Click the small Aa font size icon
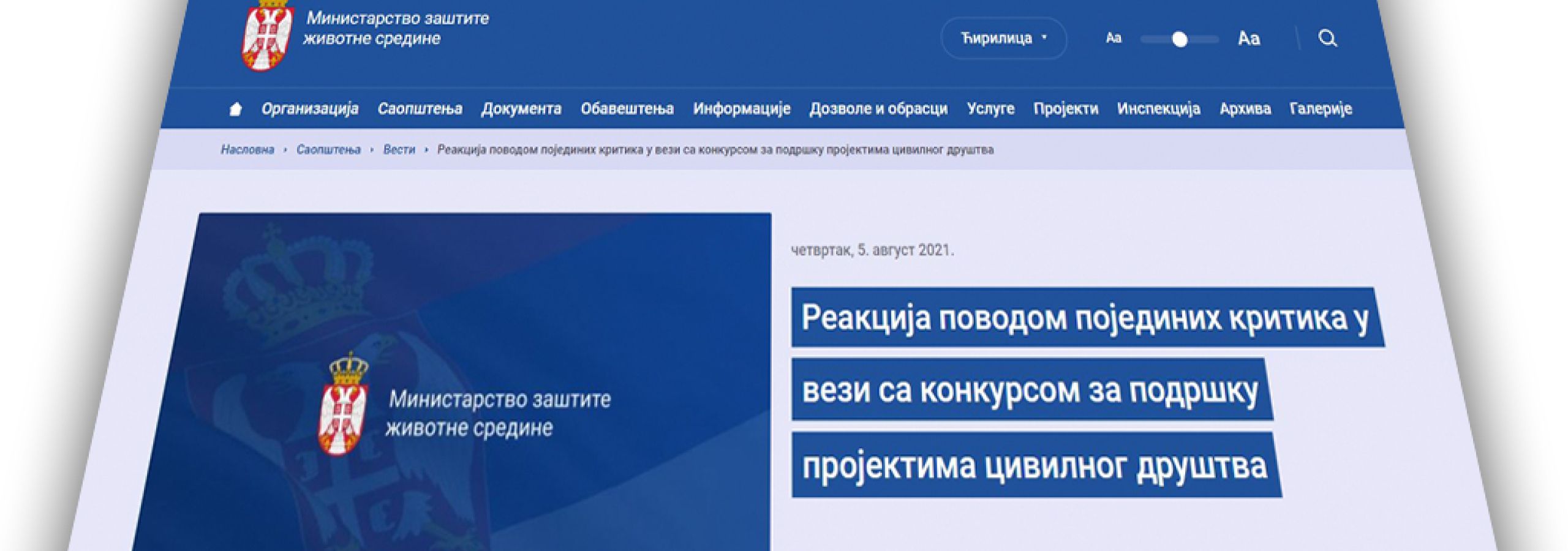 1113,39
